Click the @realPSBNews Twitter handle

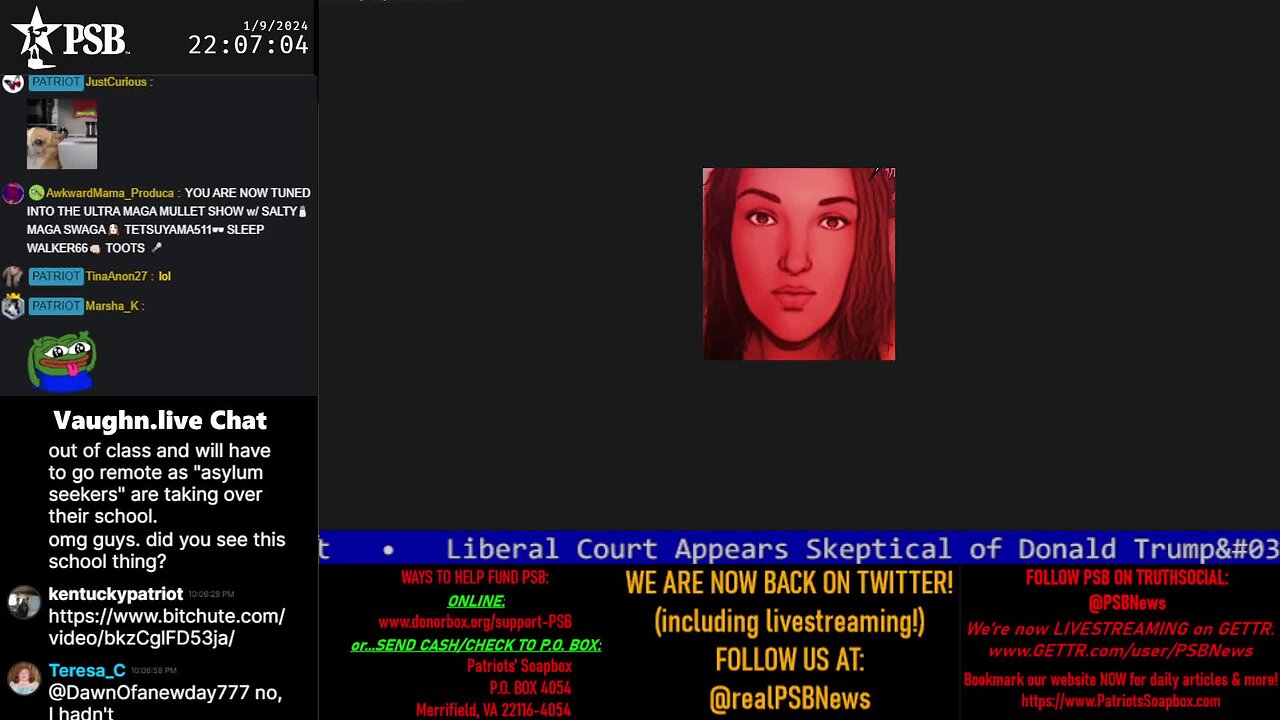[x=790, y=698]
